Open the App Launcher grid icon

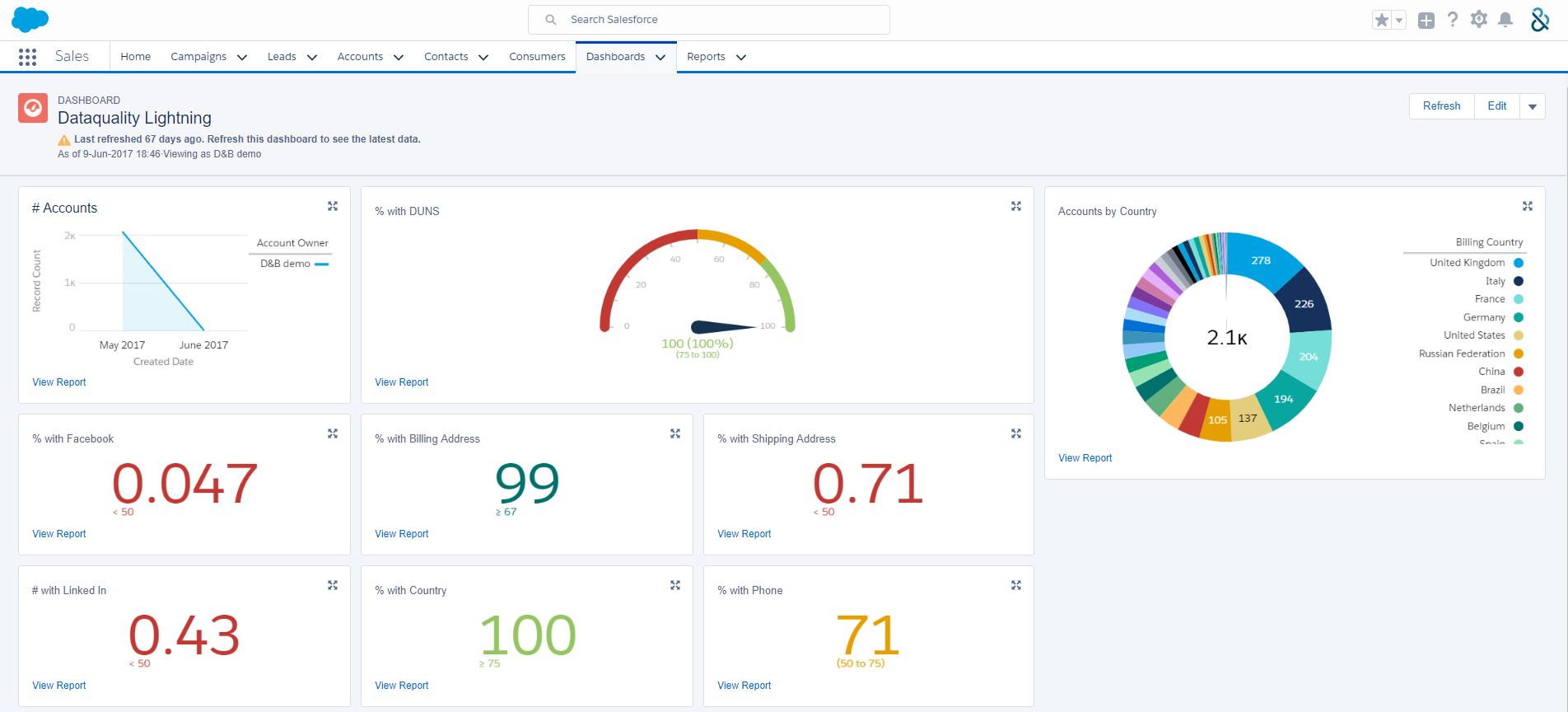pos(27,57)
